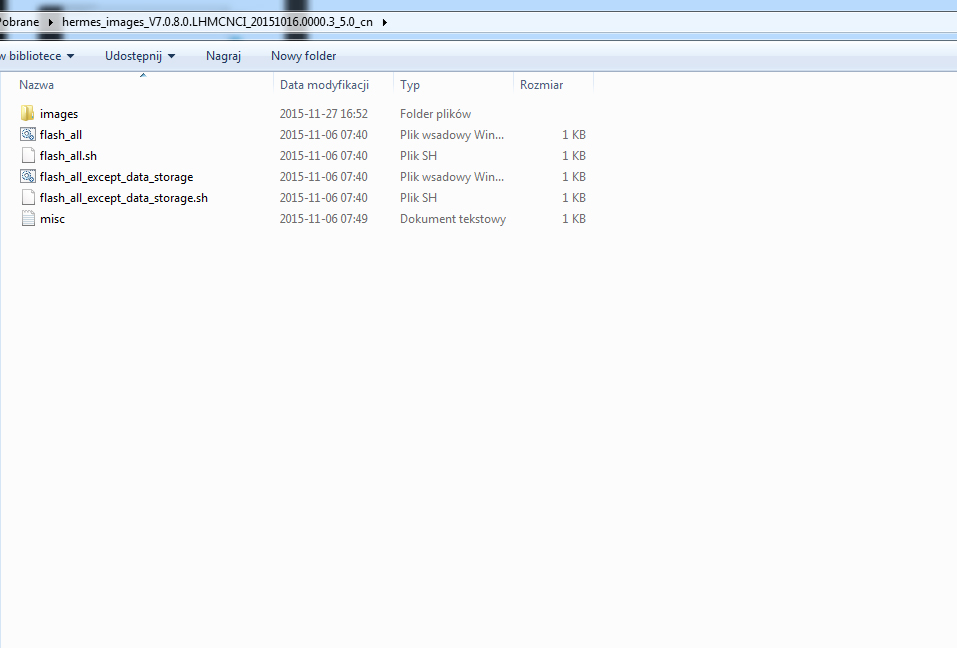The height and width of the screenshot is (648, 957).
Task: Click the flash_all.sh file icon
Action: (28, 156)
